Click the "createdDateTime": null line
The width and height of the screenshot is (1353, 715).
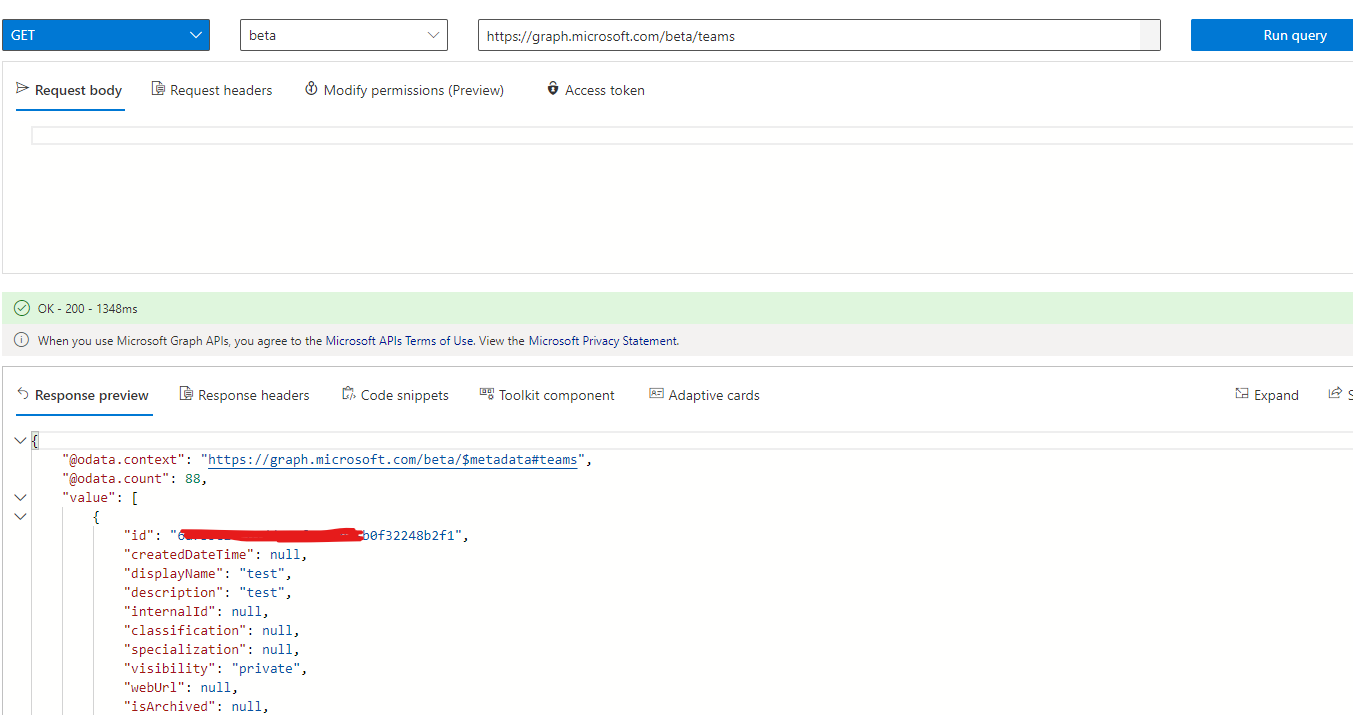(215, 555)
